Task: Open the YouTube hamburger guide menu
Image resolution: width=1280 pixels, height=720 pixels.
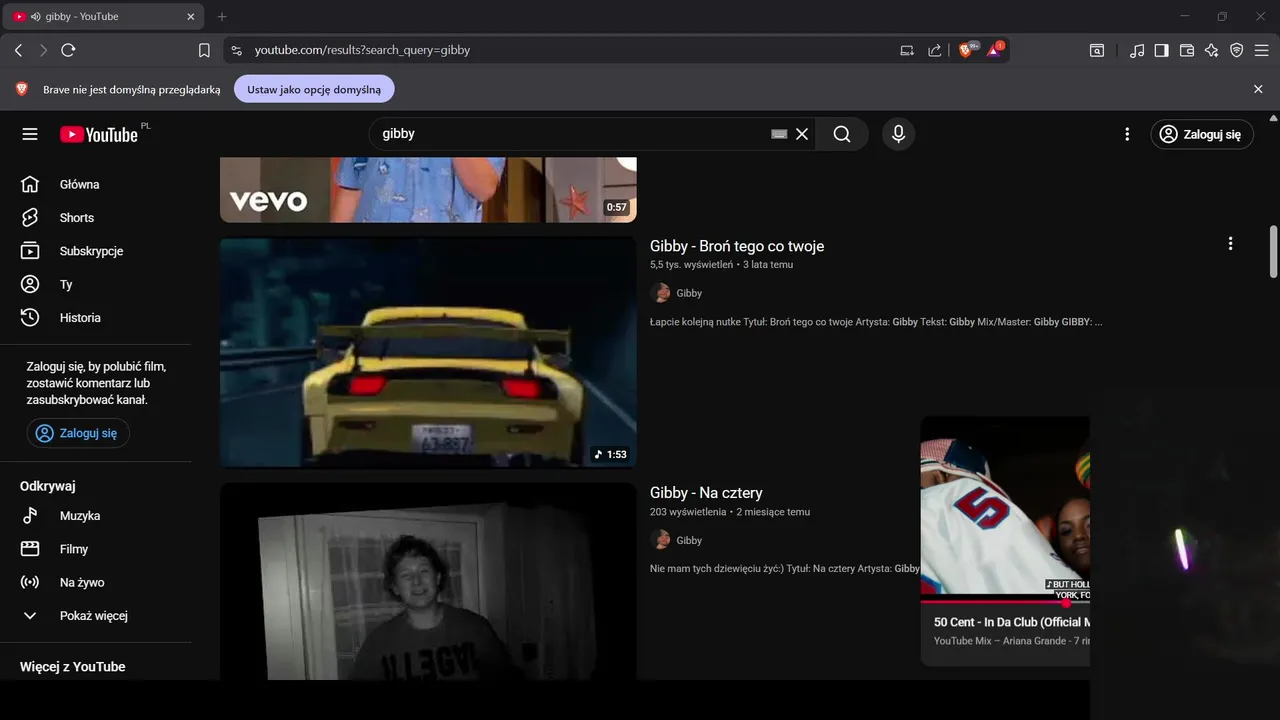Action: 30,134
